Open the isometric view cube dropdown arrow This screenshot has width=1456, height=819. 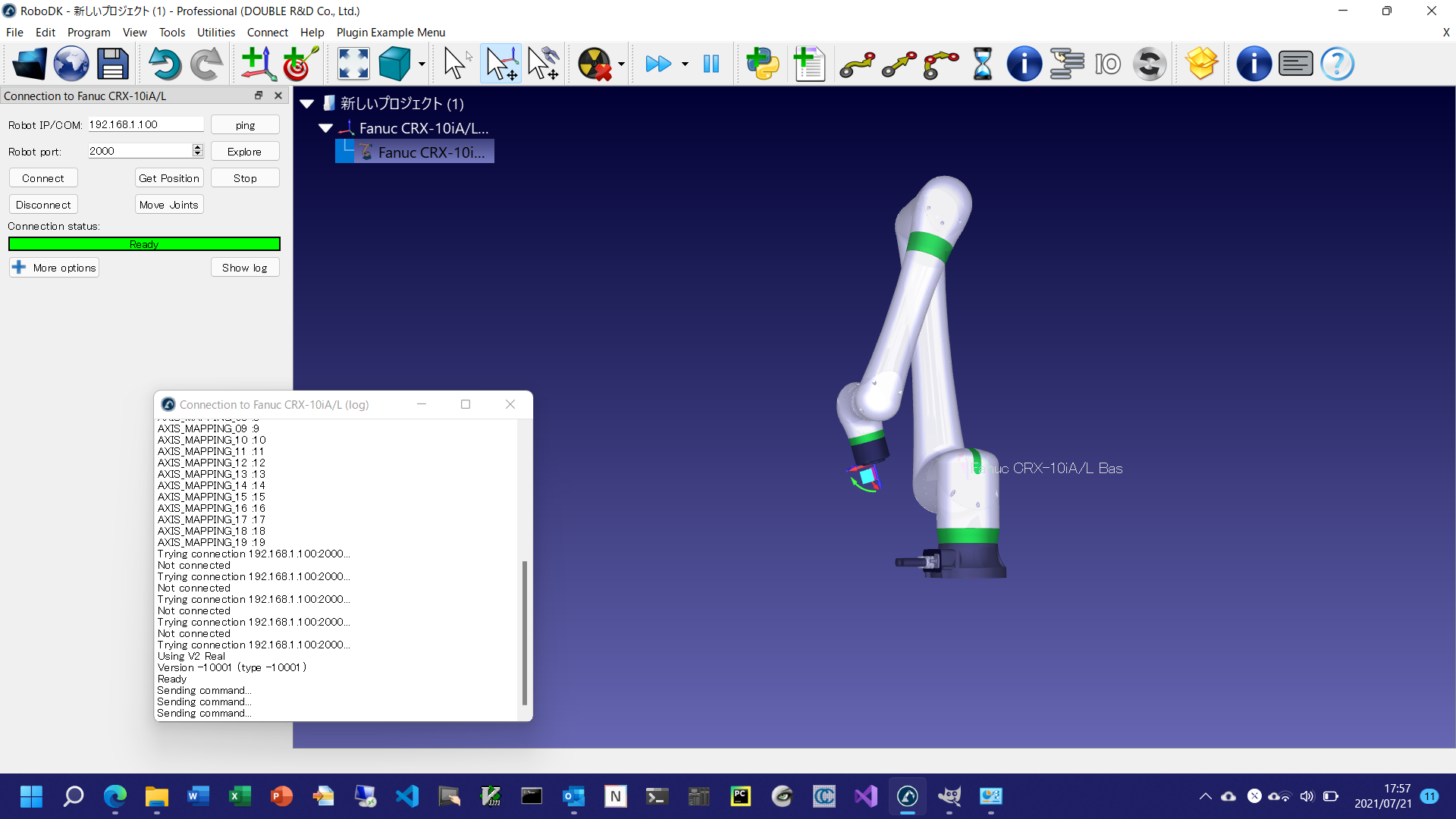pos(422,64)
